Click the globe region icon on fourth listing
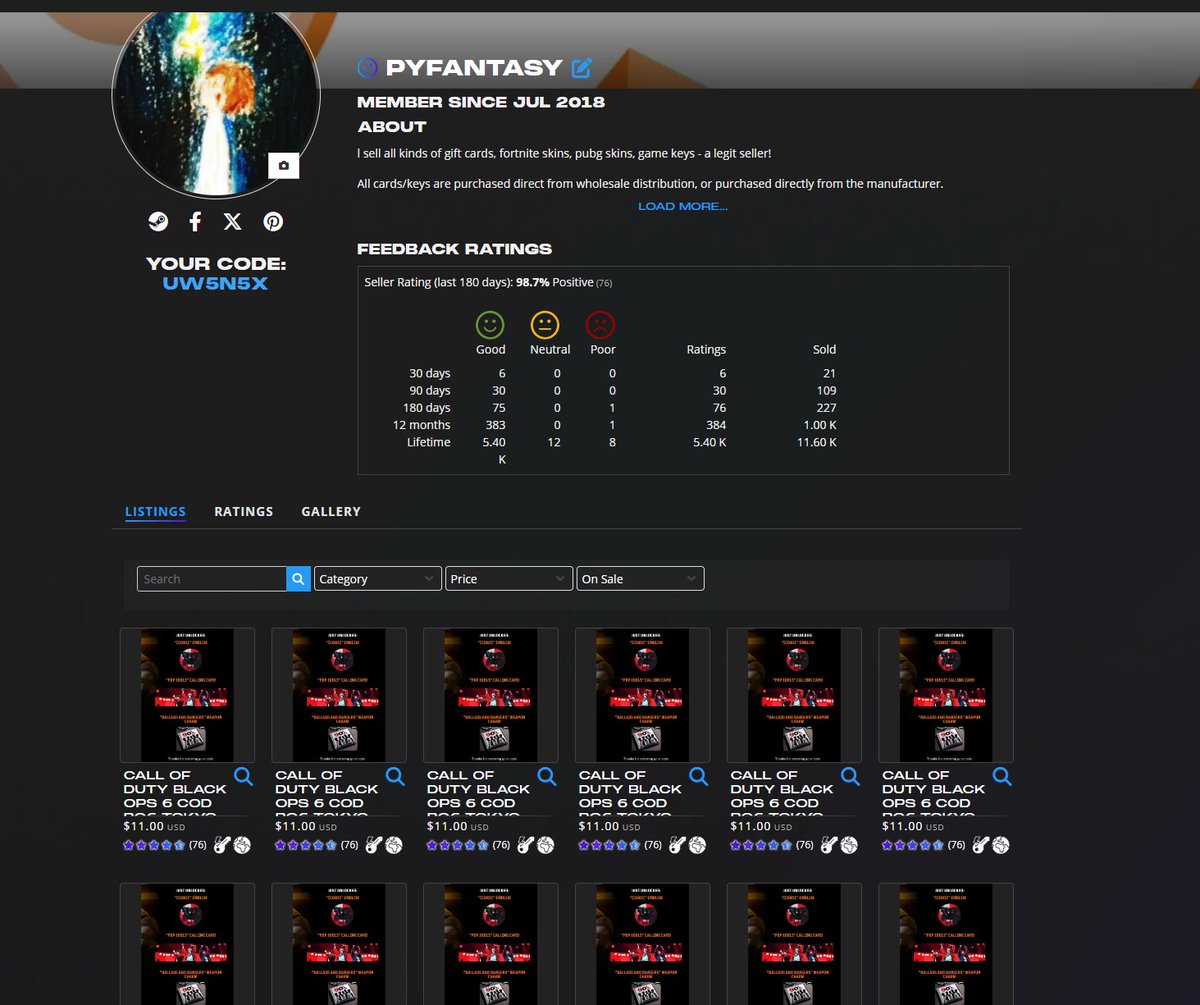1200x1005 pixels. [x=697, y=845]
